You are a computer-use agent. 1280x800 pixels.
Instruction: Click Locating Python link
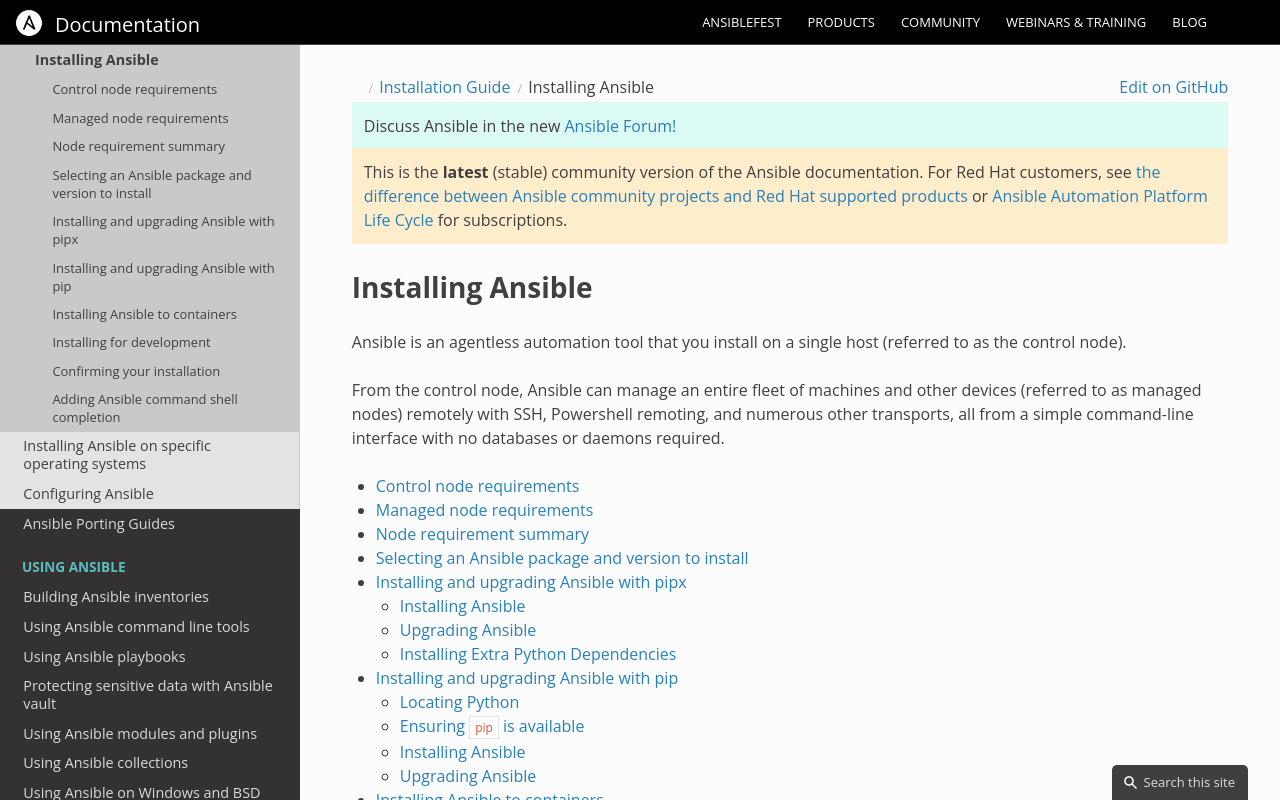pyautogui.click(x=459, y=702)
